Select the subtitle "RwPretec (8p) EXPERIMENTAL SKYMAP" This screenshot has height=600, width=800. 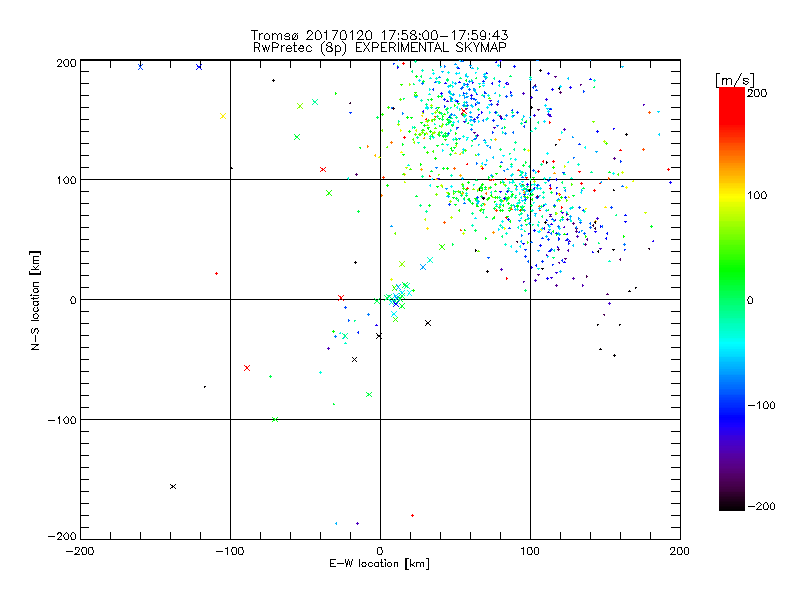coord(380,47)
